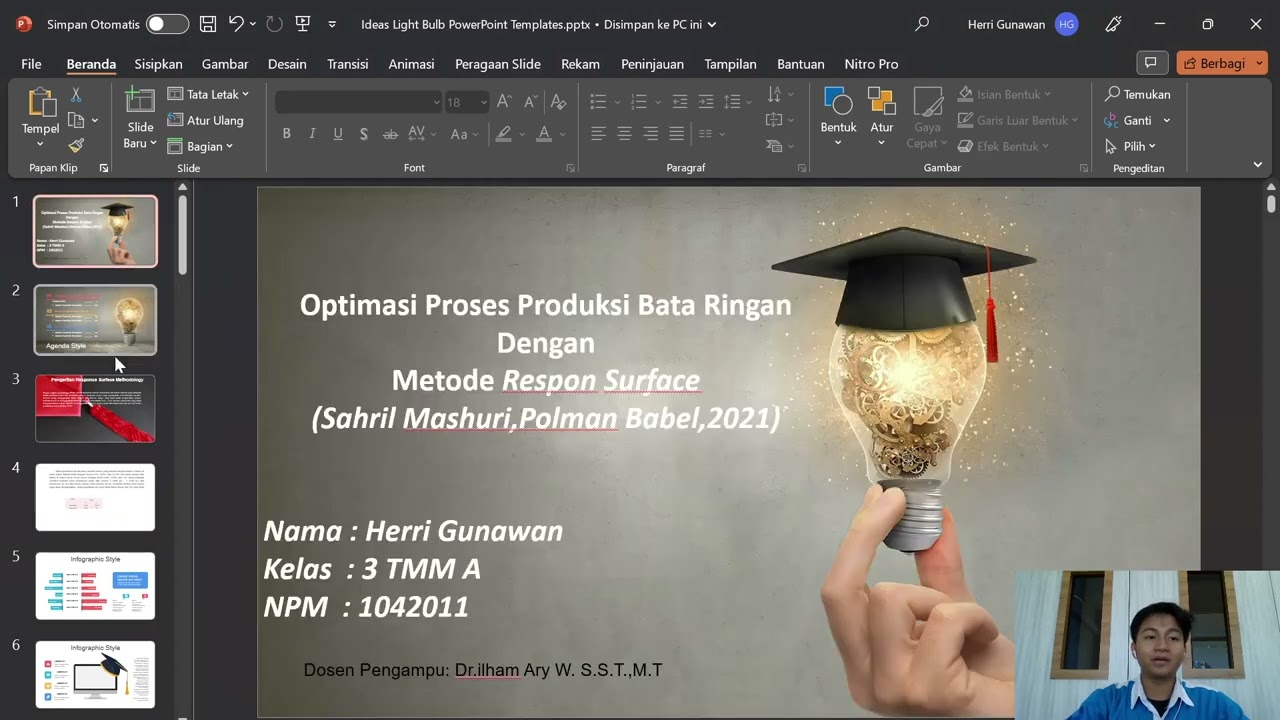The height and width of the screenshot is (720, 1280).
Task: Click the Save floppy disk icon
Action: pos(207,24)
